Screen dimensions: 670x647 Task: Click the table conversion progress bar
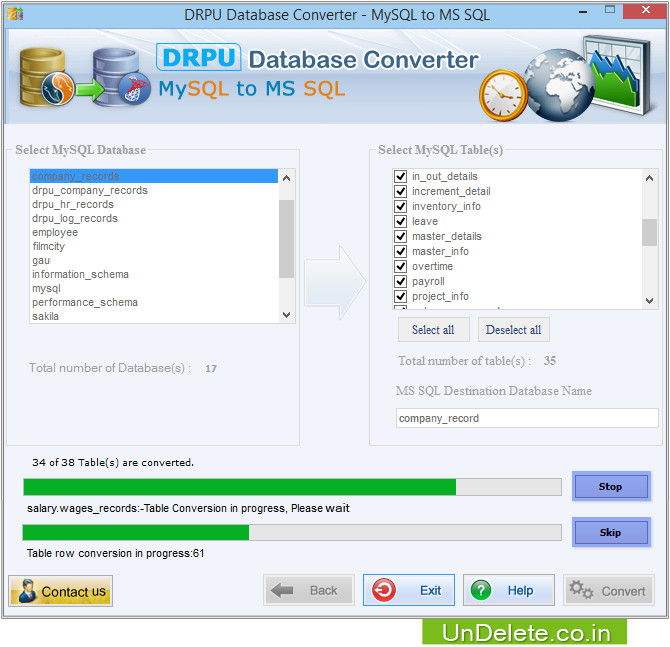click(x=292, y=487)
